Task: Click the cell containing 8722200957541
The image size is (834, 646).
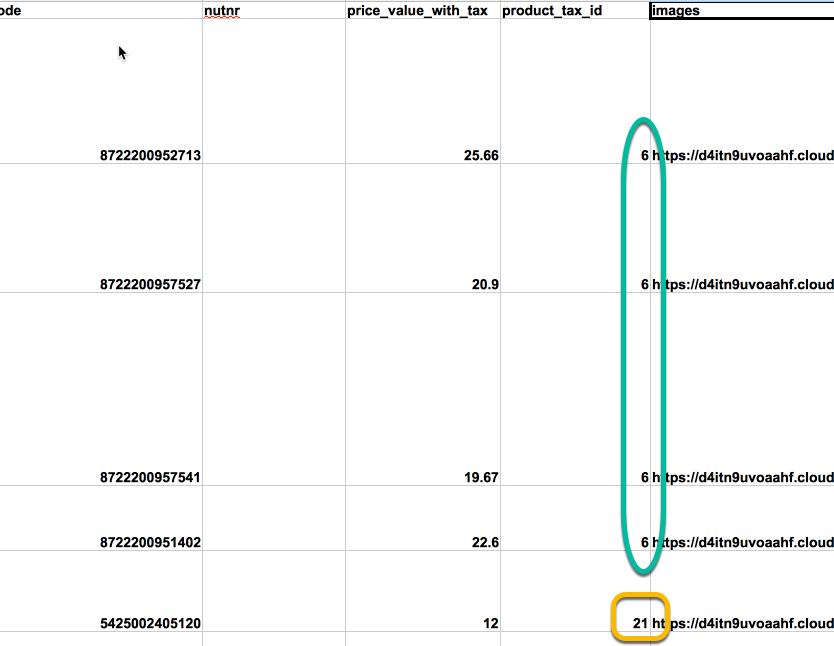Action: [x=101, y=389]
